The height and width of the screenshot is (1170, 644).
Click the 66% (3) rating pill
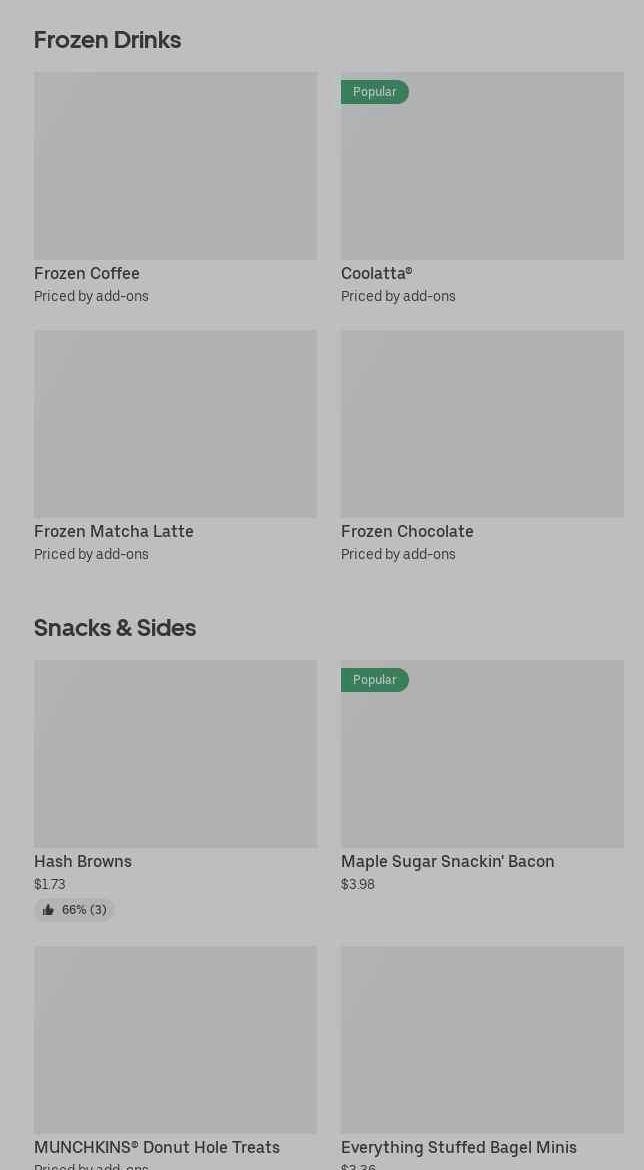[x=75, y=910]
